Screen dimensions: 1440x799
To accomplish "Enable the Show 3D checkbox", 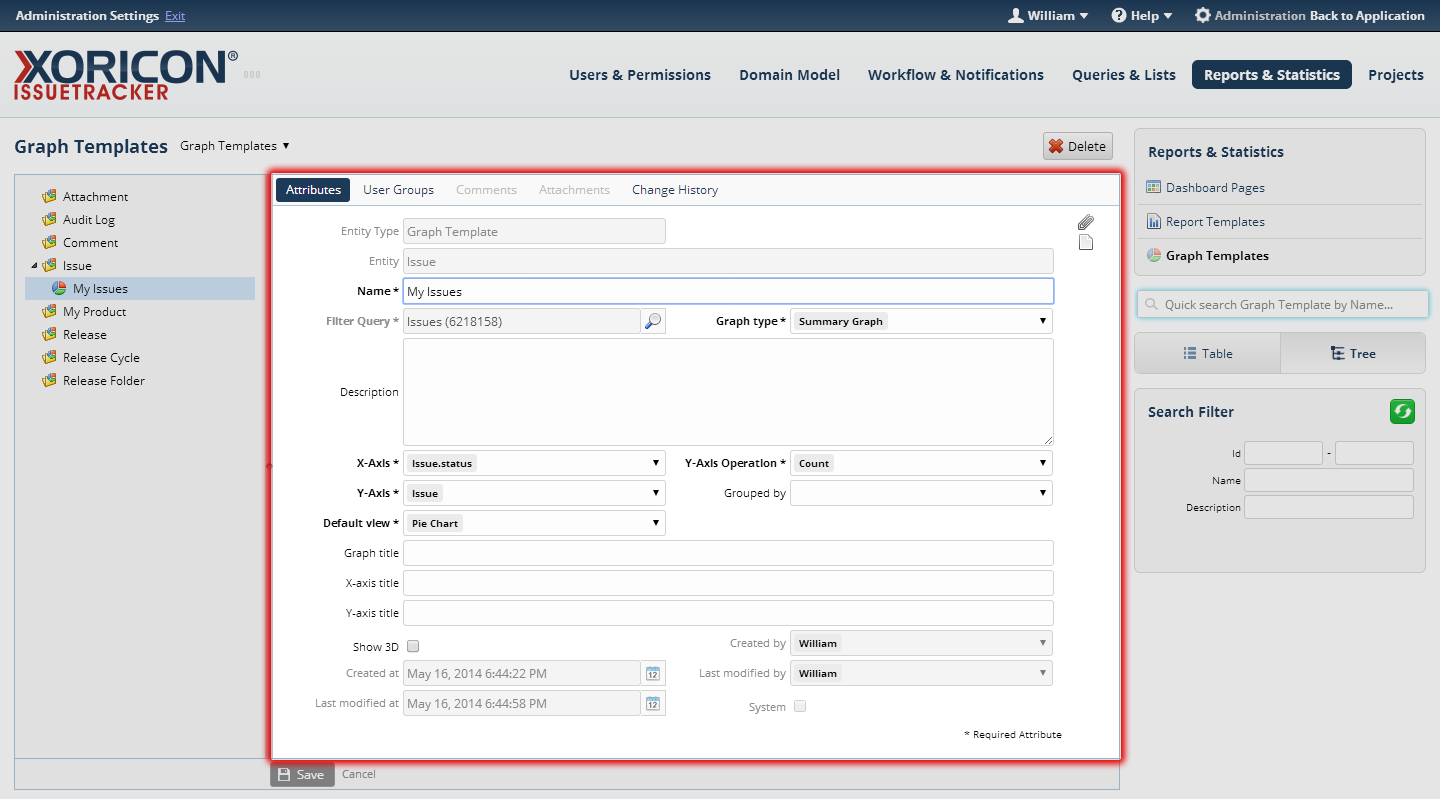I will (x=413, y=647).
